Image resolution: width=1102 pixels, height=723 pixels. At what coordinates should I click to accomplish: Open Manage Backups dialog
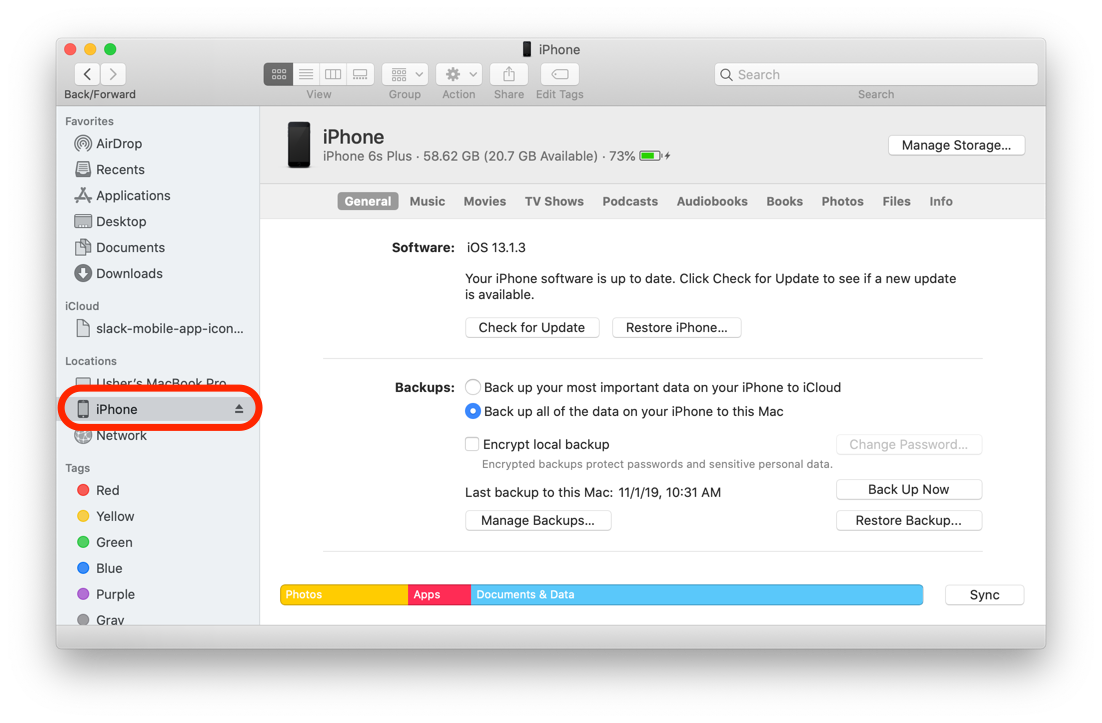[x=538, y=521]
